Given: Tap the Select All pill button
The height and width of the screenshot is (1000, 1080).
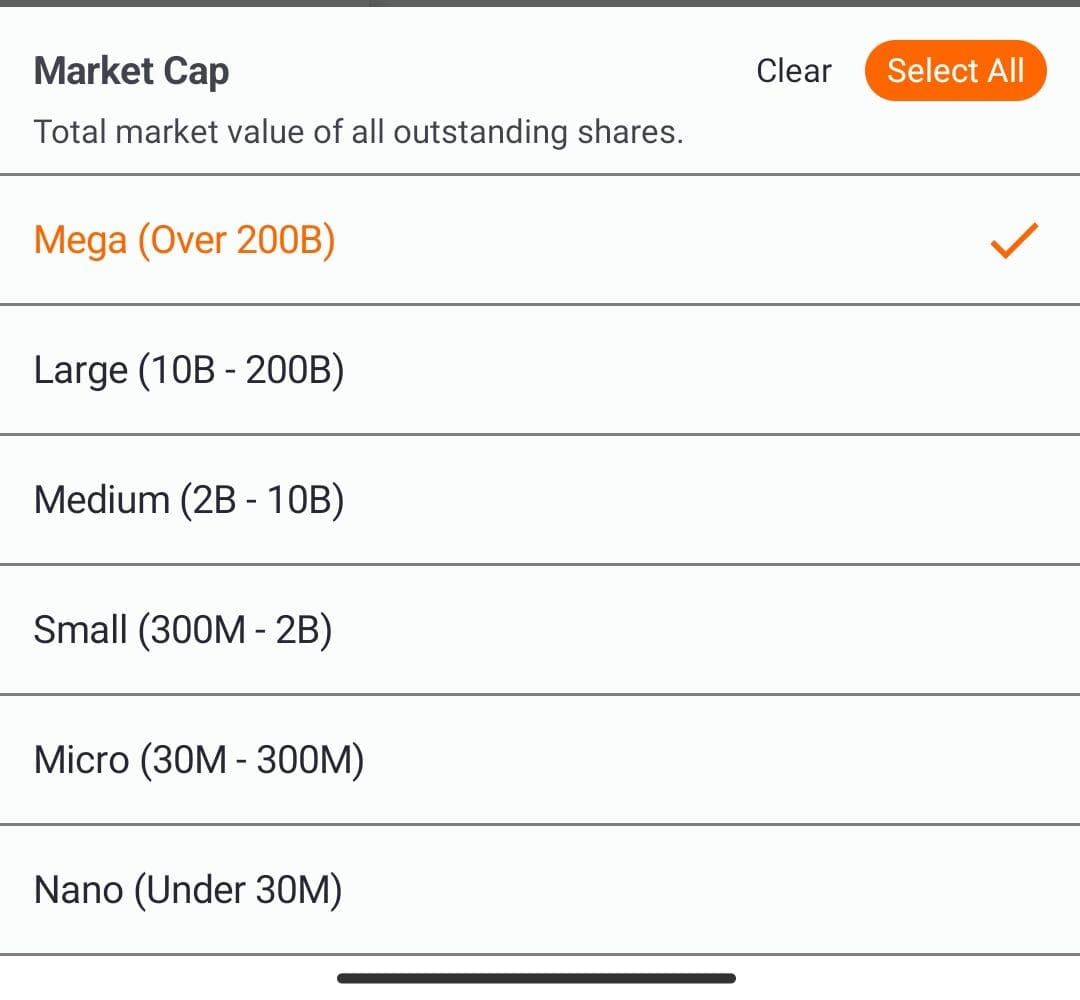Looking at the screenshot, I should point(955,70).
